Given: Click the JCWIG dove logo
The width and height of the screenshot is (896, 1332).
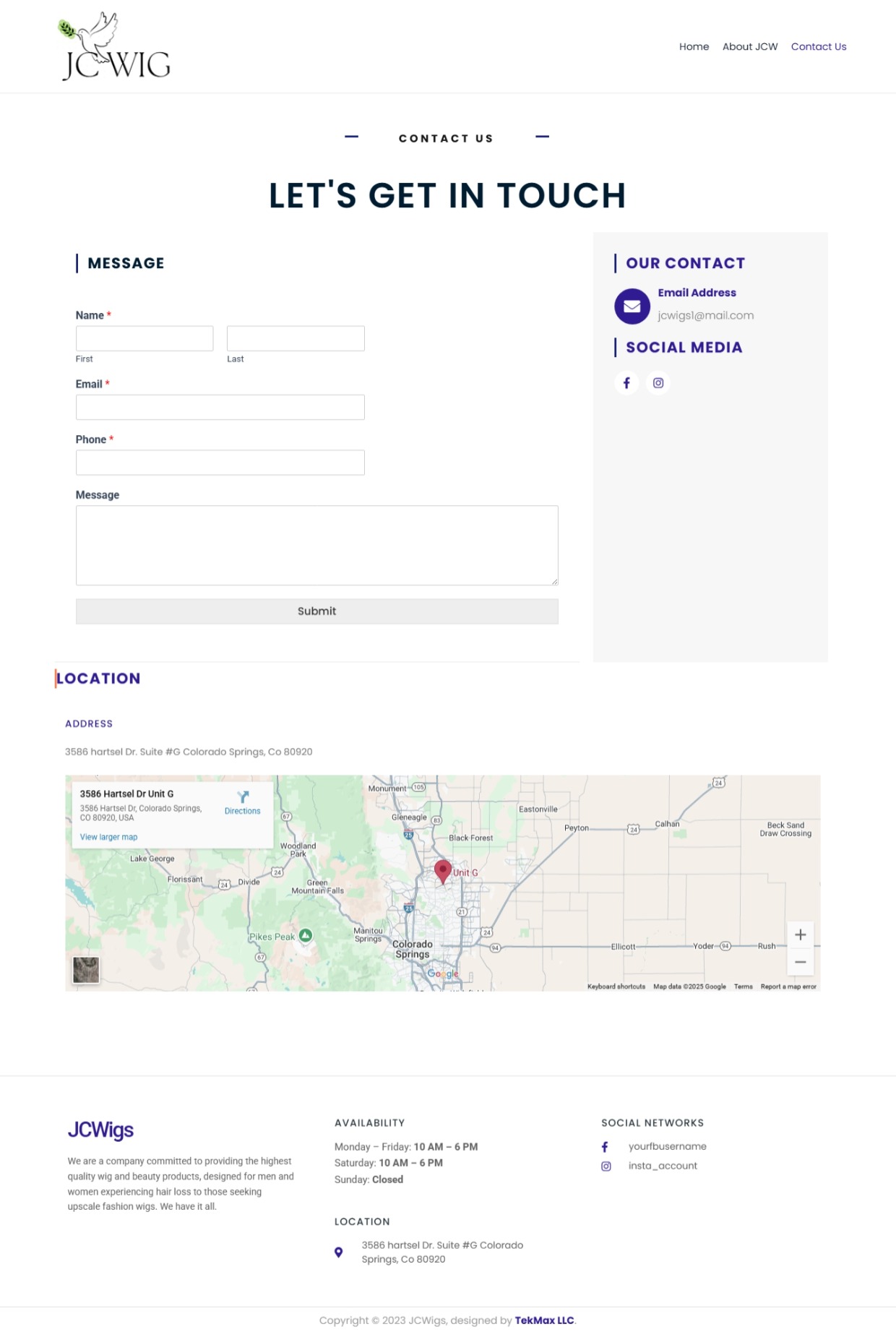Looking at the screenshot, I should click(x=116, y=47).
